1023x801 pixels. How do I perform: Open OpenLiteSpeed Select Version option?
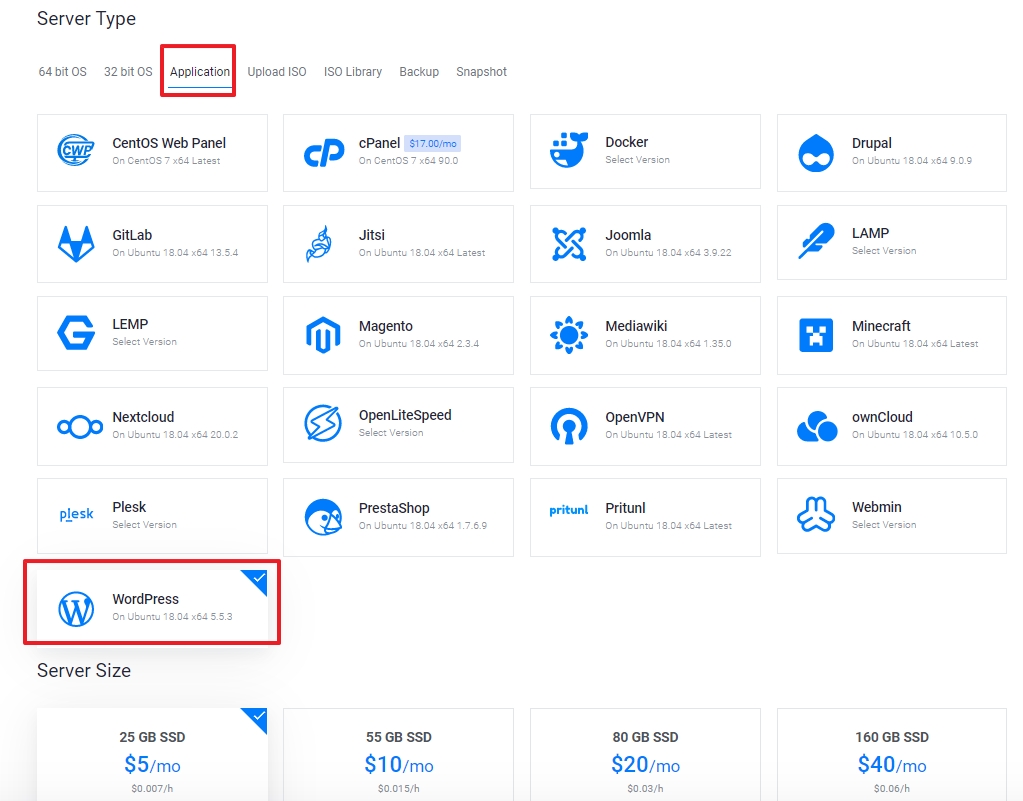391,432
